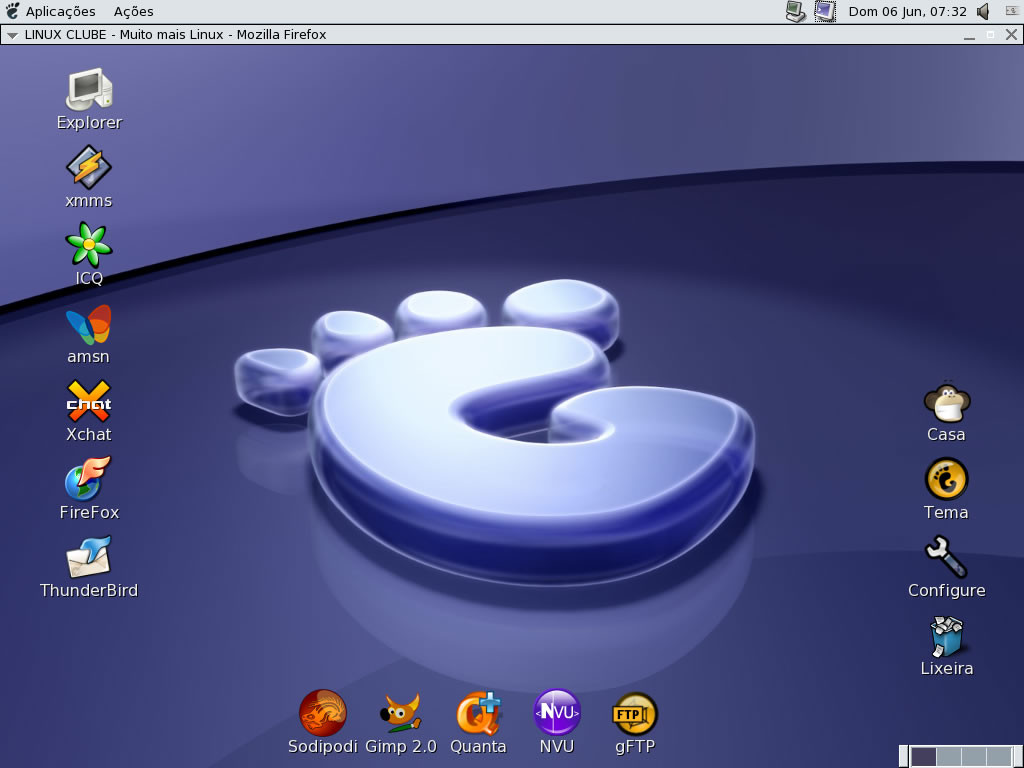Open the Tema theme icon
1024x768 pixels.
[x=946, y=479]
